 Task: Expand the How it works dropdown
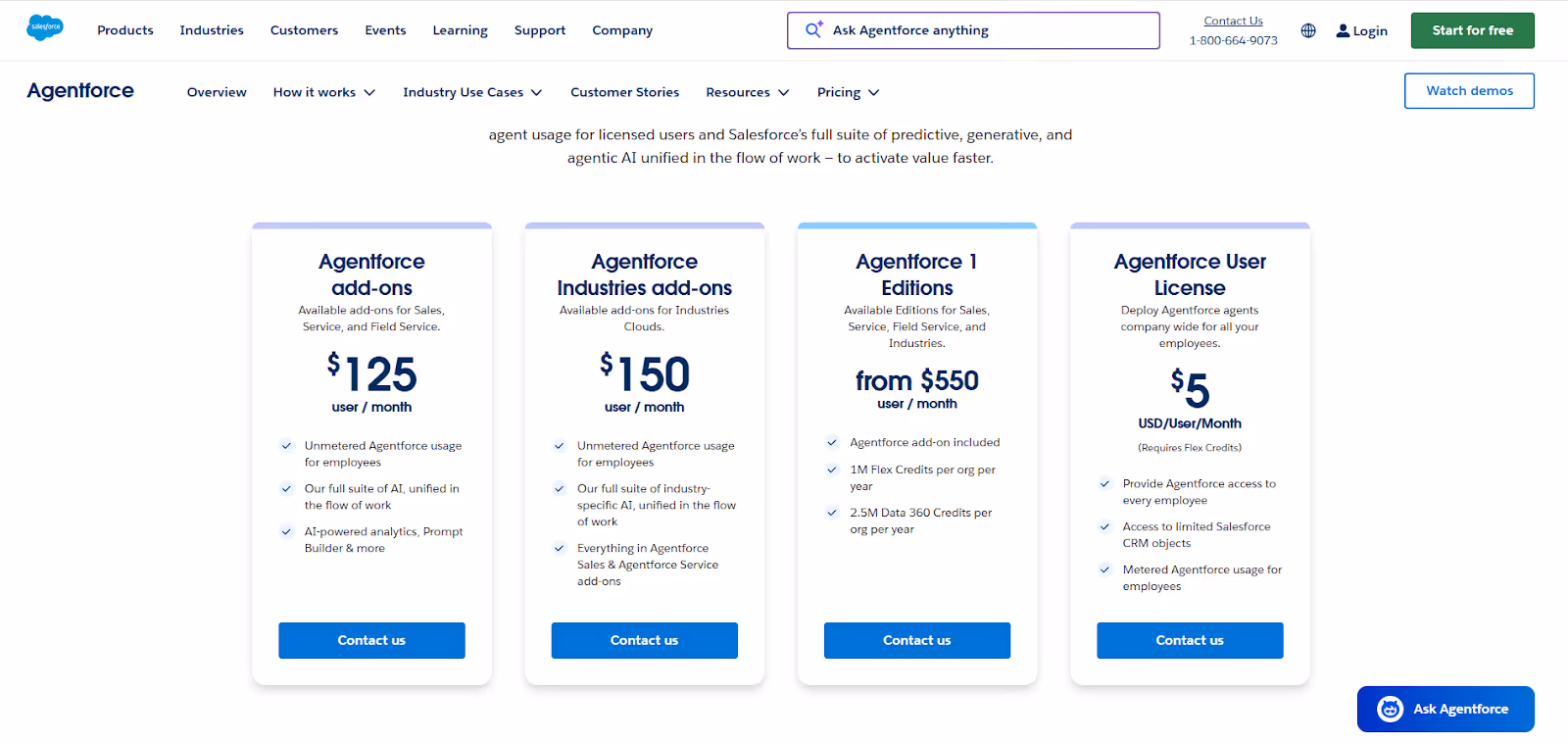[323, 91]
